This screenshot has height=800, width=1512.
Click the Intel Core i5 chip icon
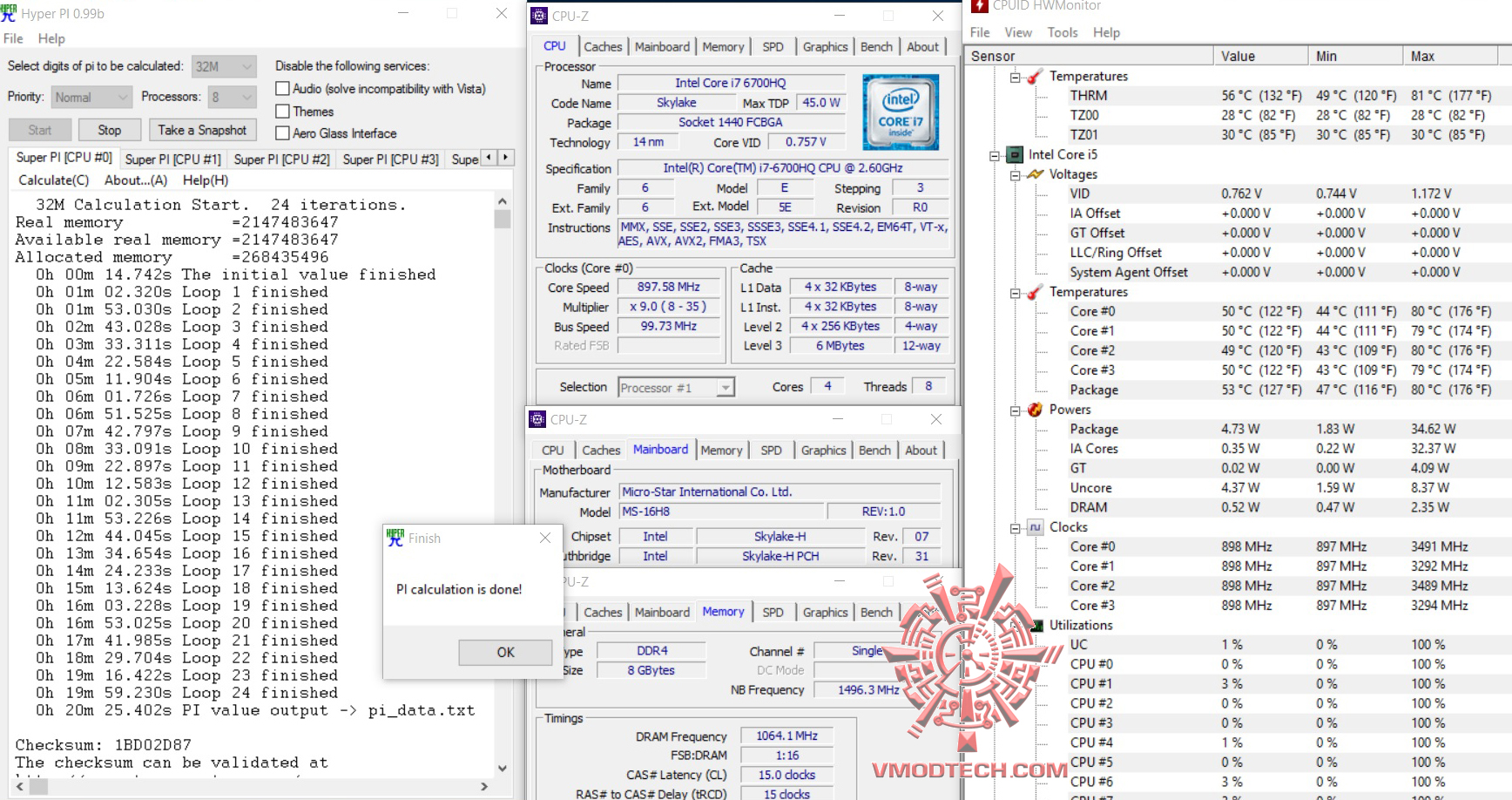tap(1015, 154)
